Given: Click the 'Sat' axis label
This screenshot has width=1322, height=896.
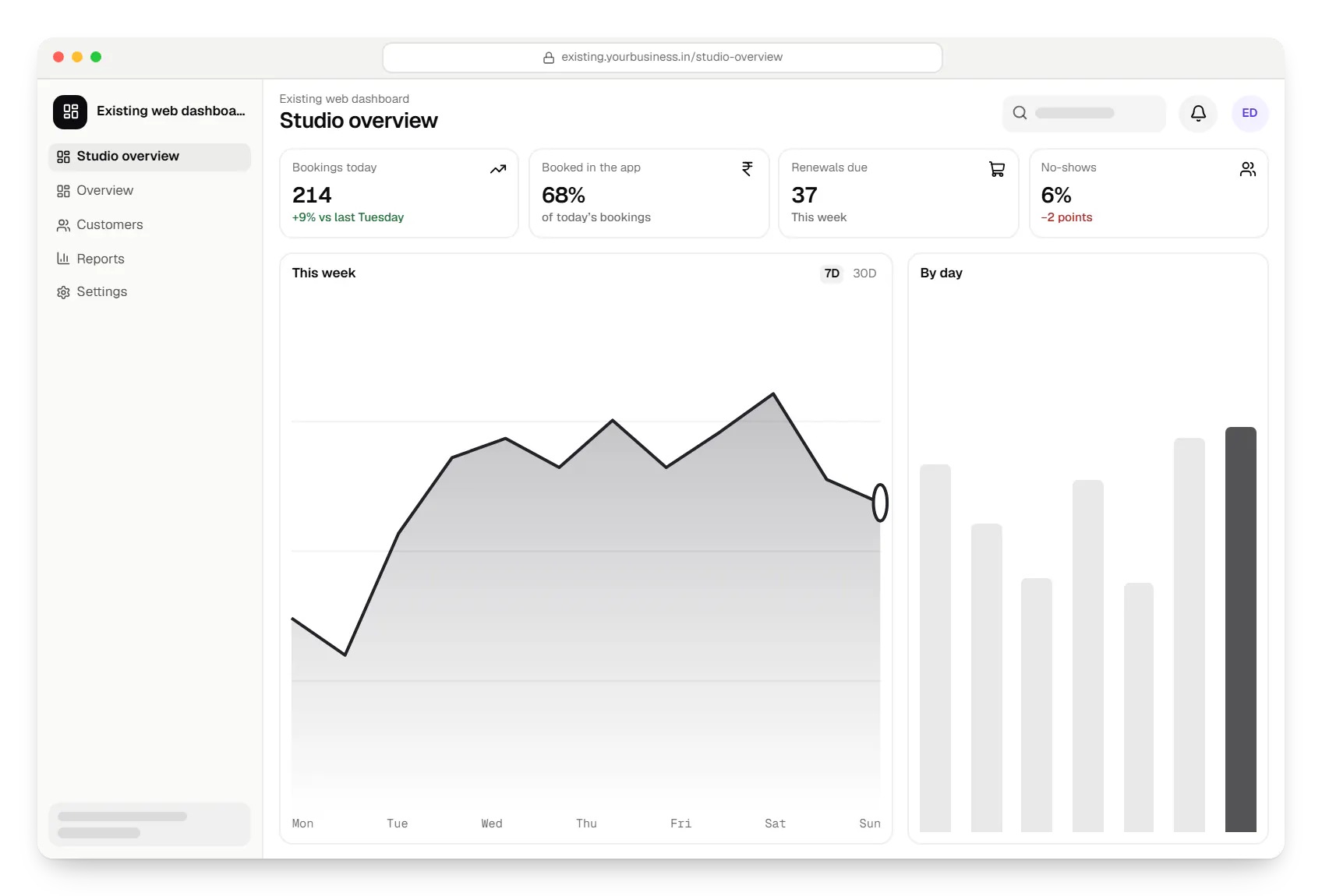Looking at the screenshot, I should click(x=775, y=824).
